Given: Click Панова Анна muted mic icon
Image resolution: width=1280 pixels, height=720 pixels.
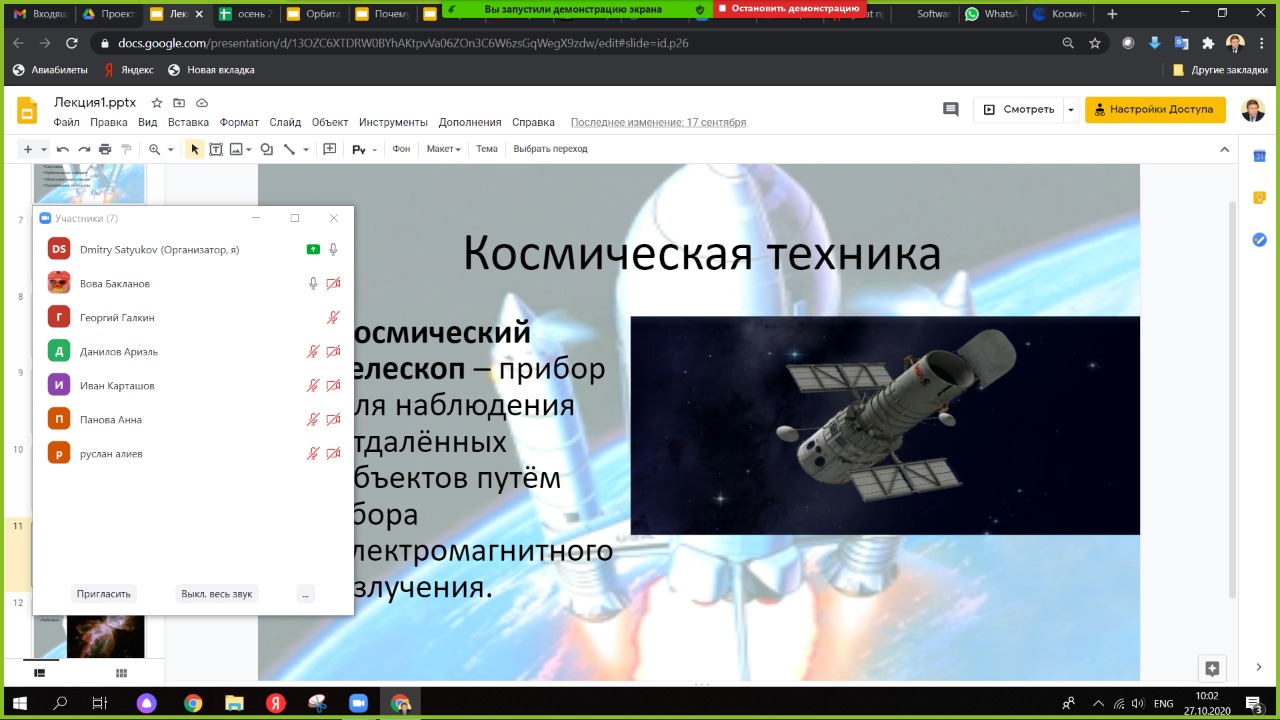Looking at the screenshot, I should tap(313, 419).
